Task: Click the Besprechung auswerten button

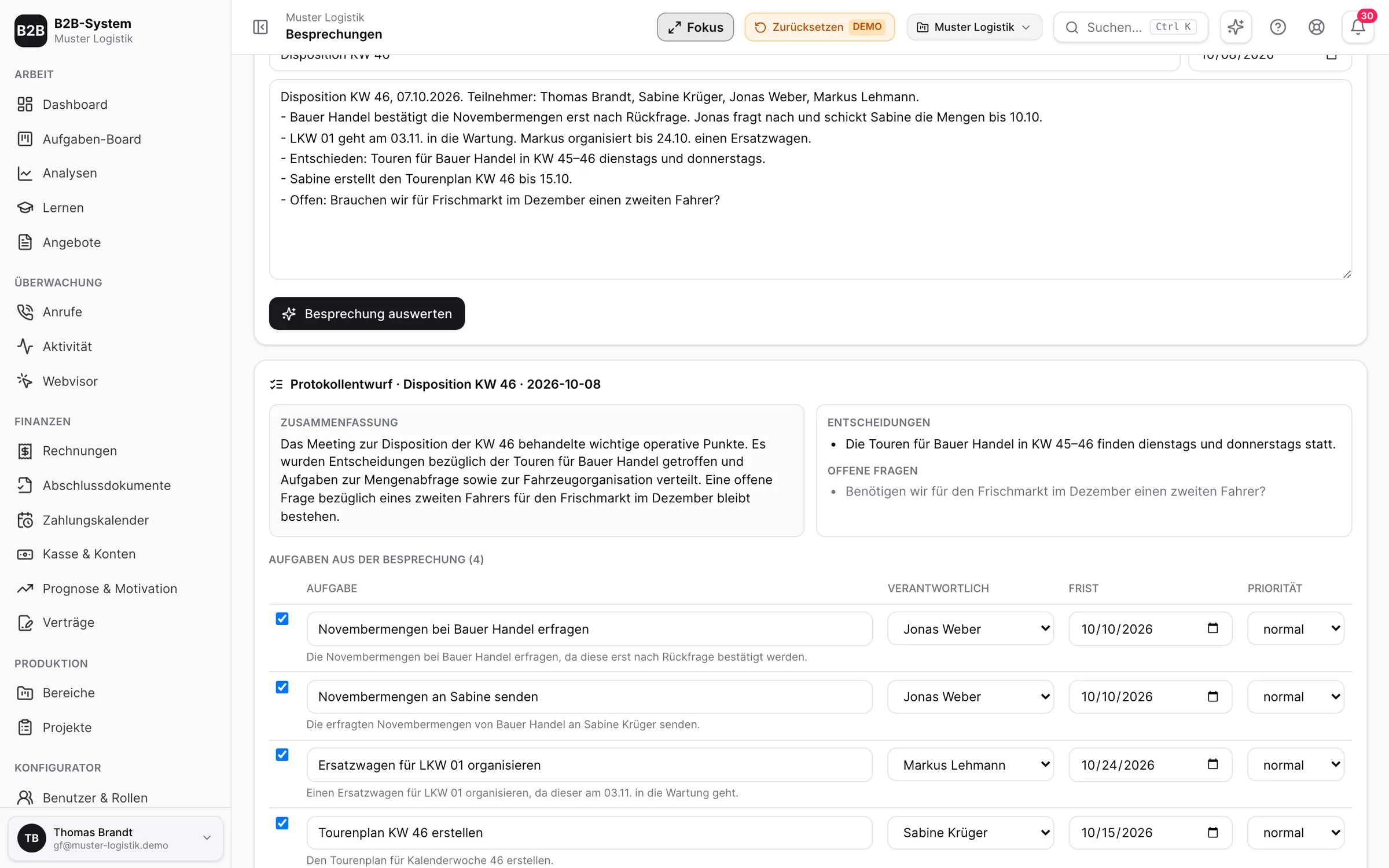Action: [367, 314]
